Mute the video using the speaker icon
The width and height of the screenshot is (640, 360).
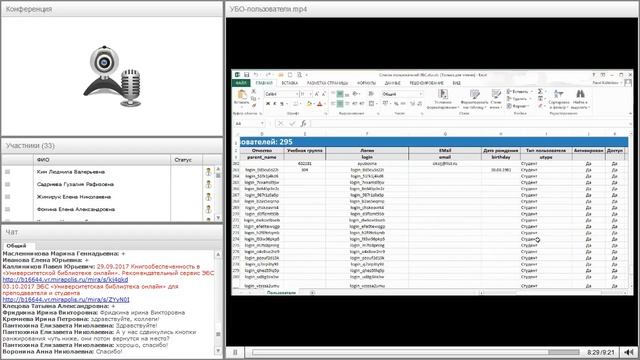[629, 352]
